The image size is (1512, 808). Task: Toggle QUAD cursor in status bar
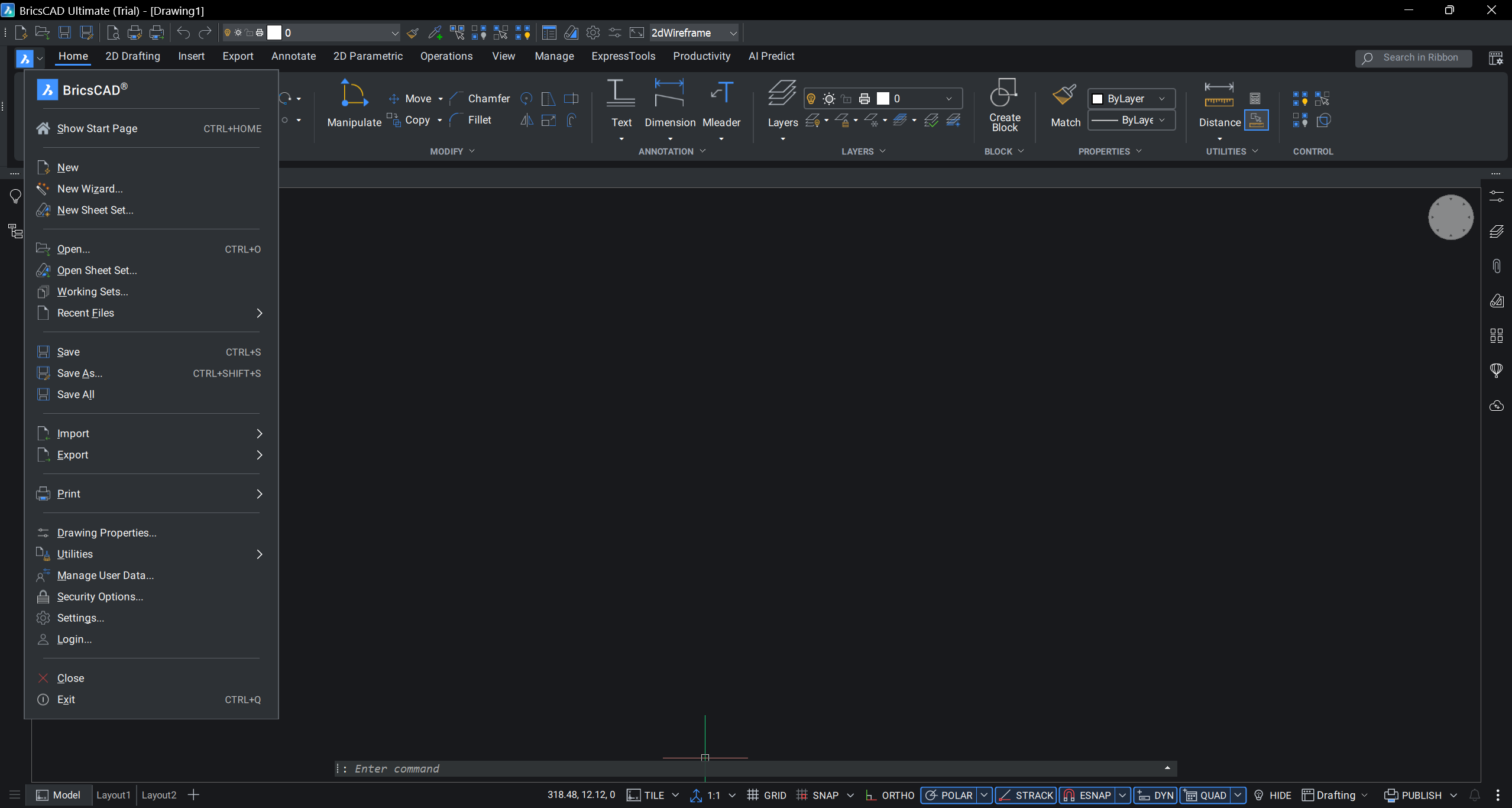(x=1206, y=796)
